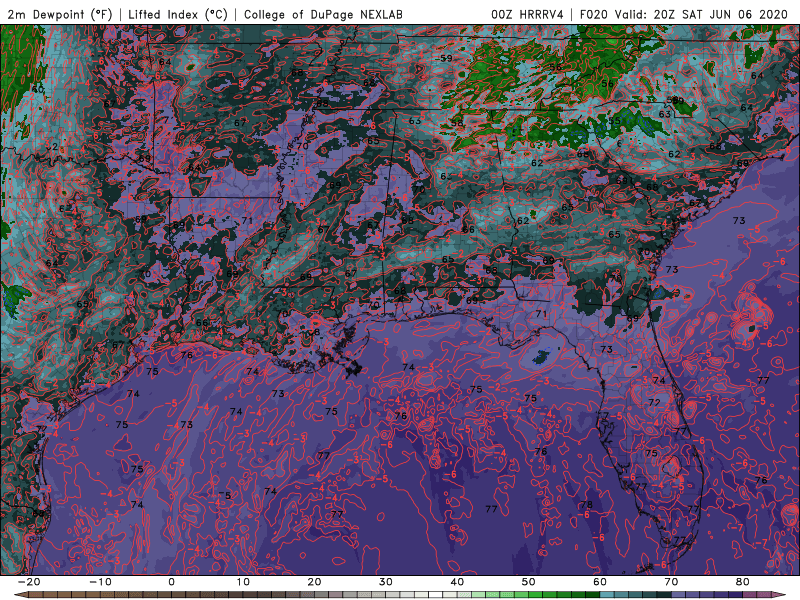Click the '2m Dewpoint (°F)' title text
The height and width of the screenshot is (600, 800).
click(x=59, y=14)
